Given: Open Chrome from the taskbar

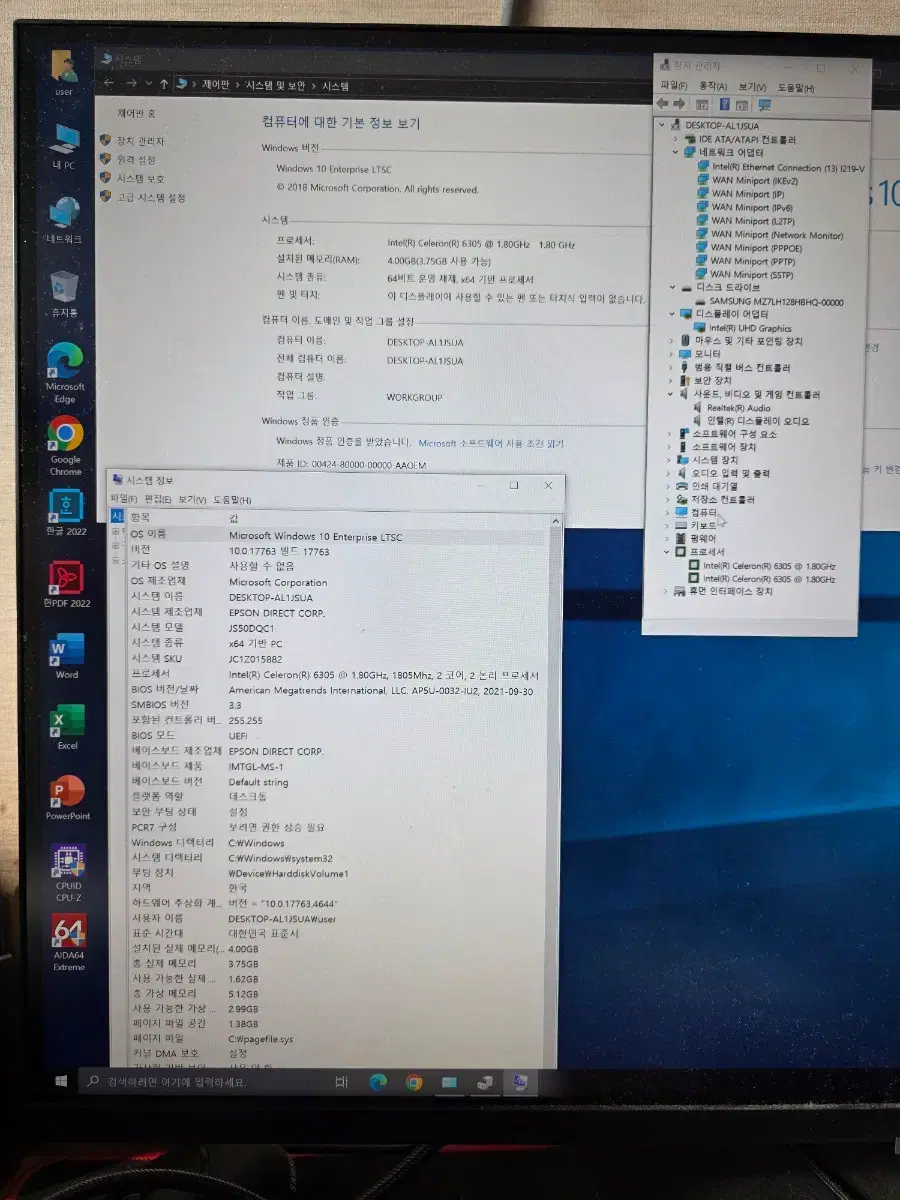Looking at the screenshot, I should [414, 1082].
